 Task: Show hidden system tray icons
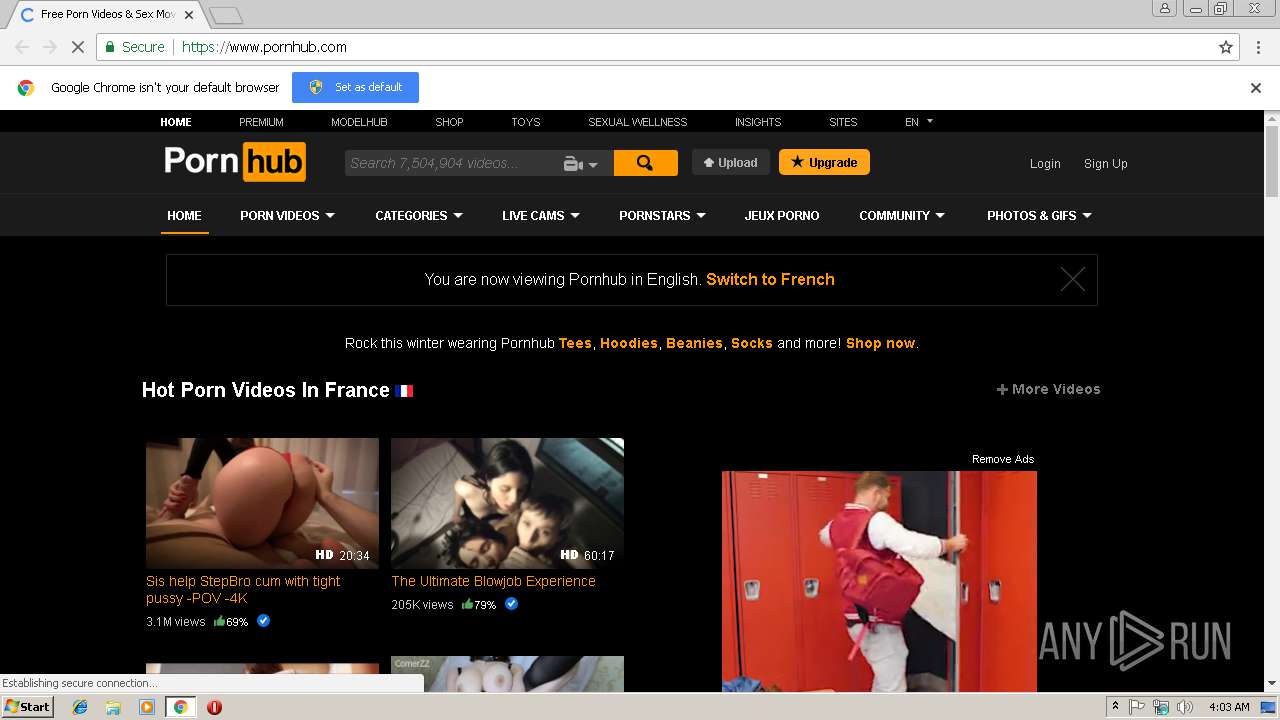tap(1115, 707)
